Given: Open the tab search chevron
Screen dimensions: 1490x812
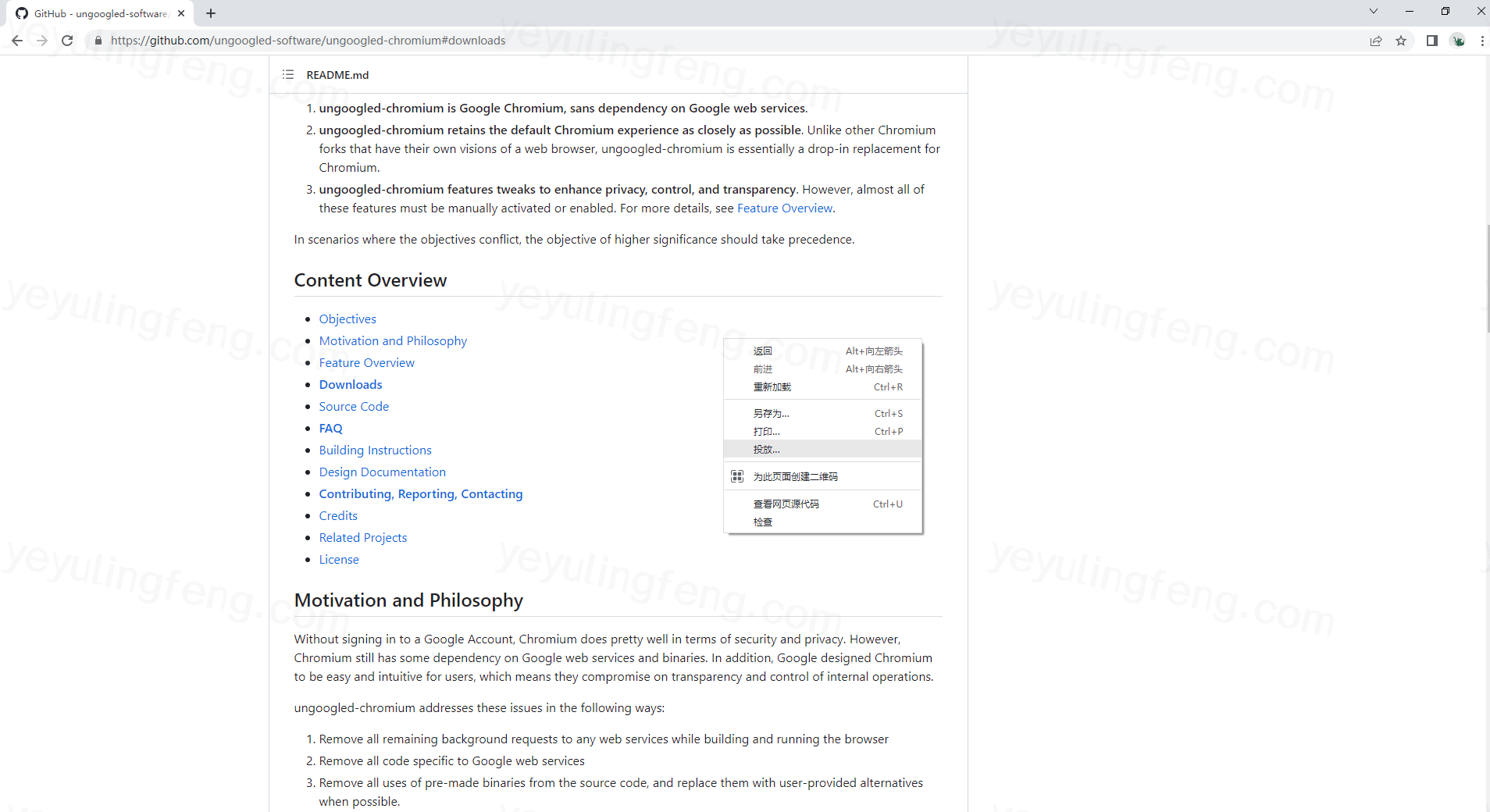Looking at the screenshot, I should tap(1374, 11).
